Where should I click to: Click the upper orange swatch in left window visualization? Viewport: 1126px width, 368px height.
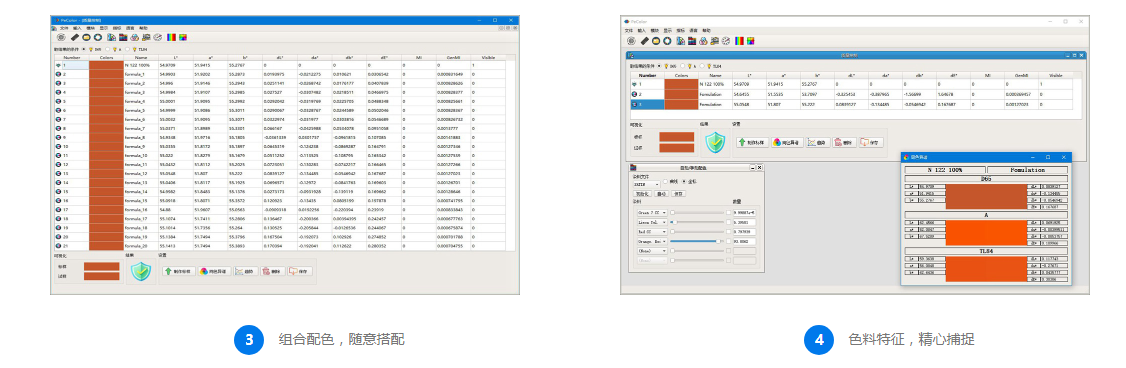[x=102, y=267]
